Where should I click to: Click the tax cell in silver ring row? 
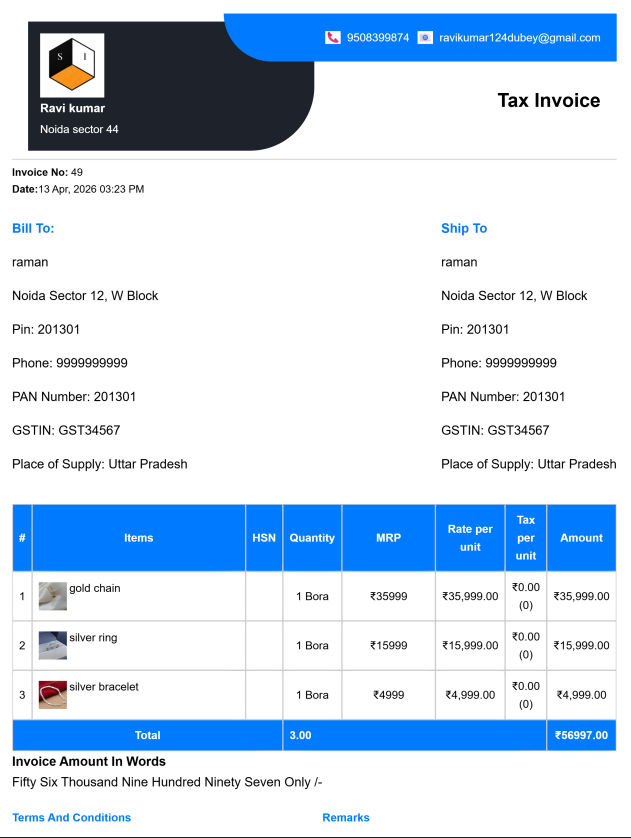(x=526, y=645)
